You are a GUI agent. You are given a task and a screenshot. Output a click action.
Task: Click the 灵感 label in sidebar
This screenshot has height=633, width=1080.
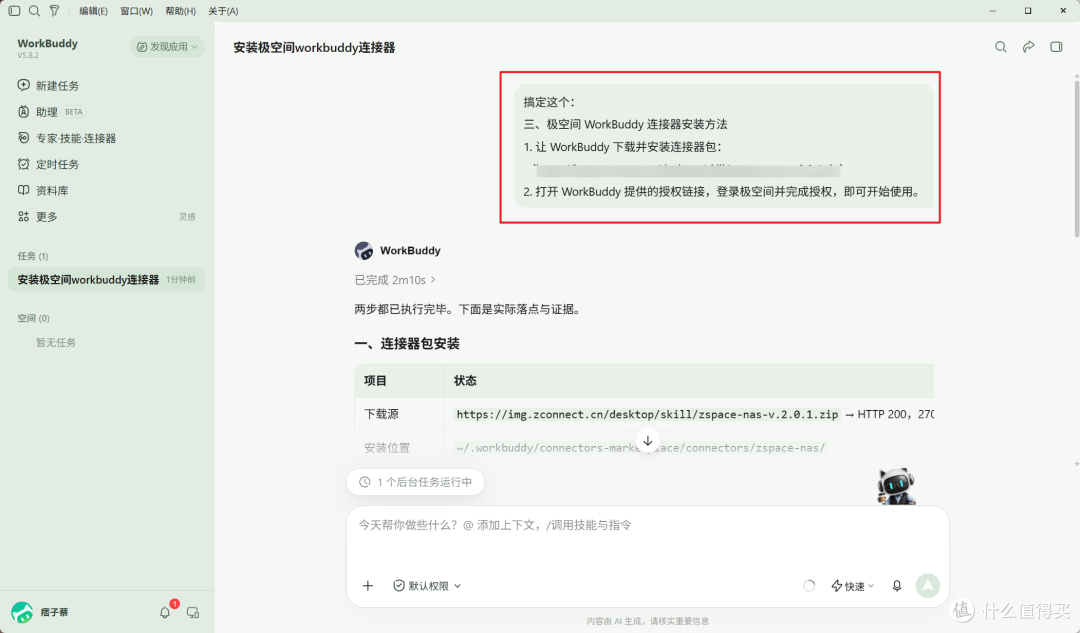point(187,217)
